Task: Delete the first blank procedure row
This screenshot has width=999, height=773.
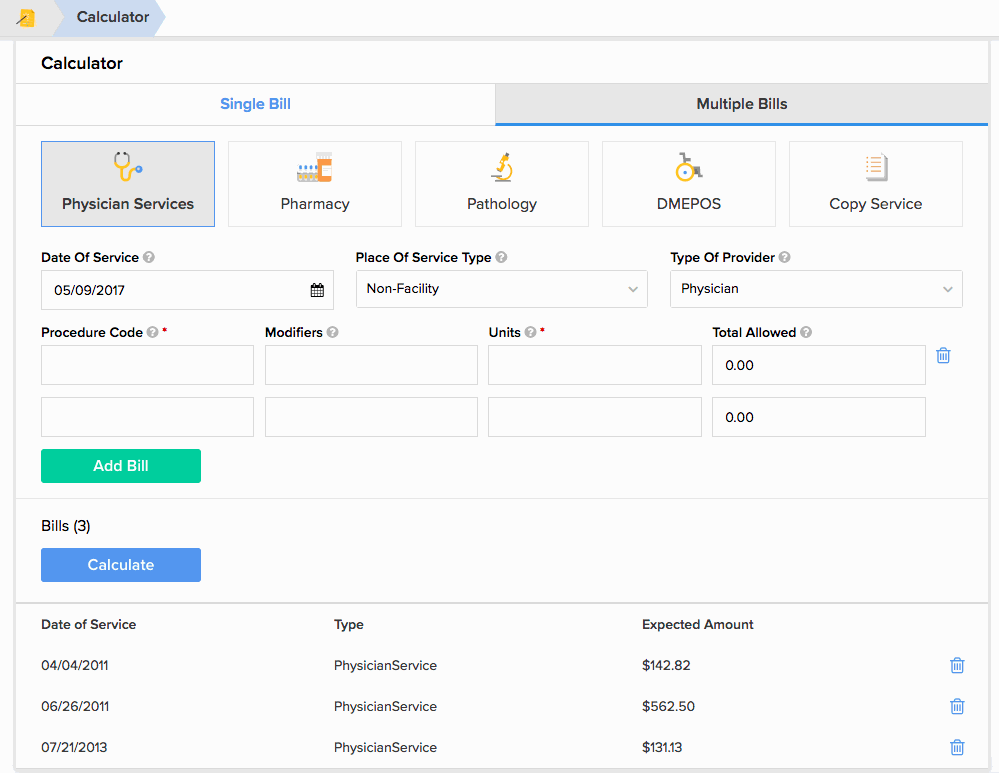Action: click(943, 355)
